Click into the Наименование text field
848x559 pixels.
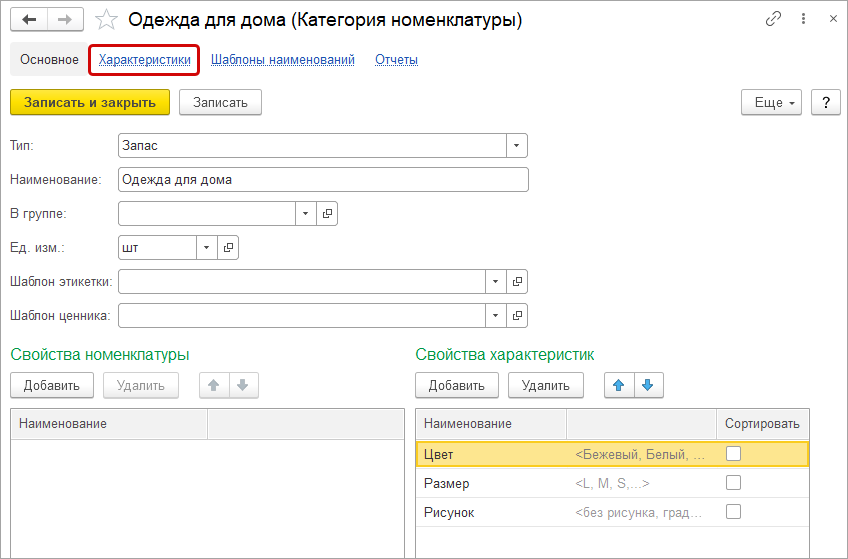[322, 180]
